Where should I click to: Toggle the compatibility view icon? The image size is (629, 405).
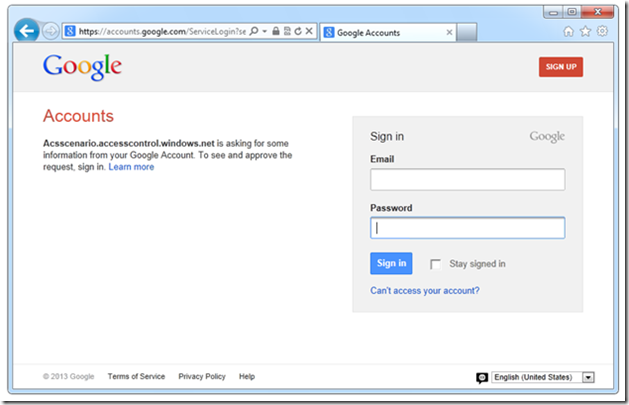(x=287, y=31)
